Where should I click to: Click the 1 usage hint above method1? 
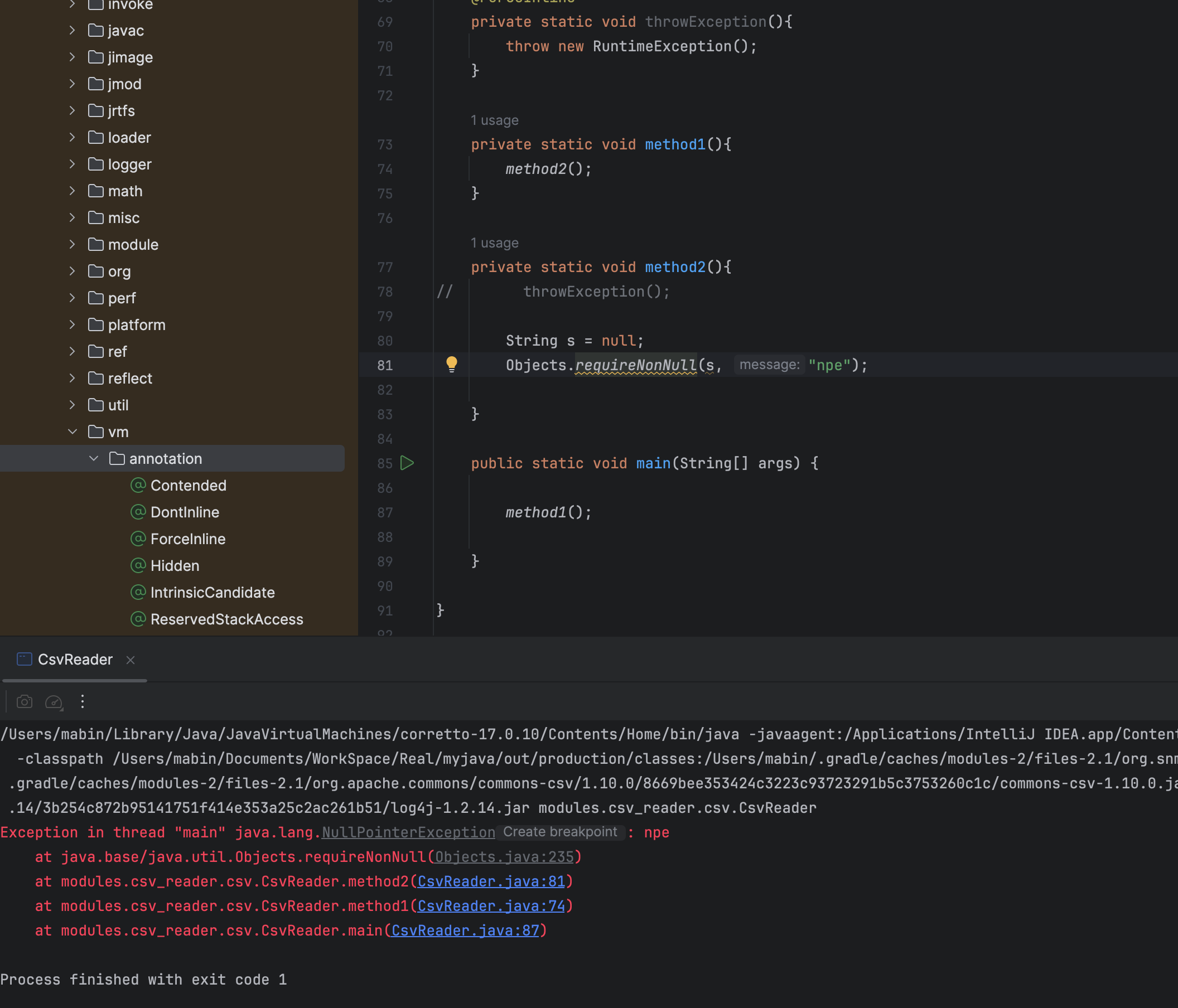pyautogui.click(x=494, y=120)
